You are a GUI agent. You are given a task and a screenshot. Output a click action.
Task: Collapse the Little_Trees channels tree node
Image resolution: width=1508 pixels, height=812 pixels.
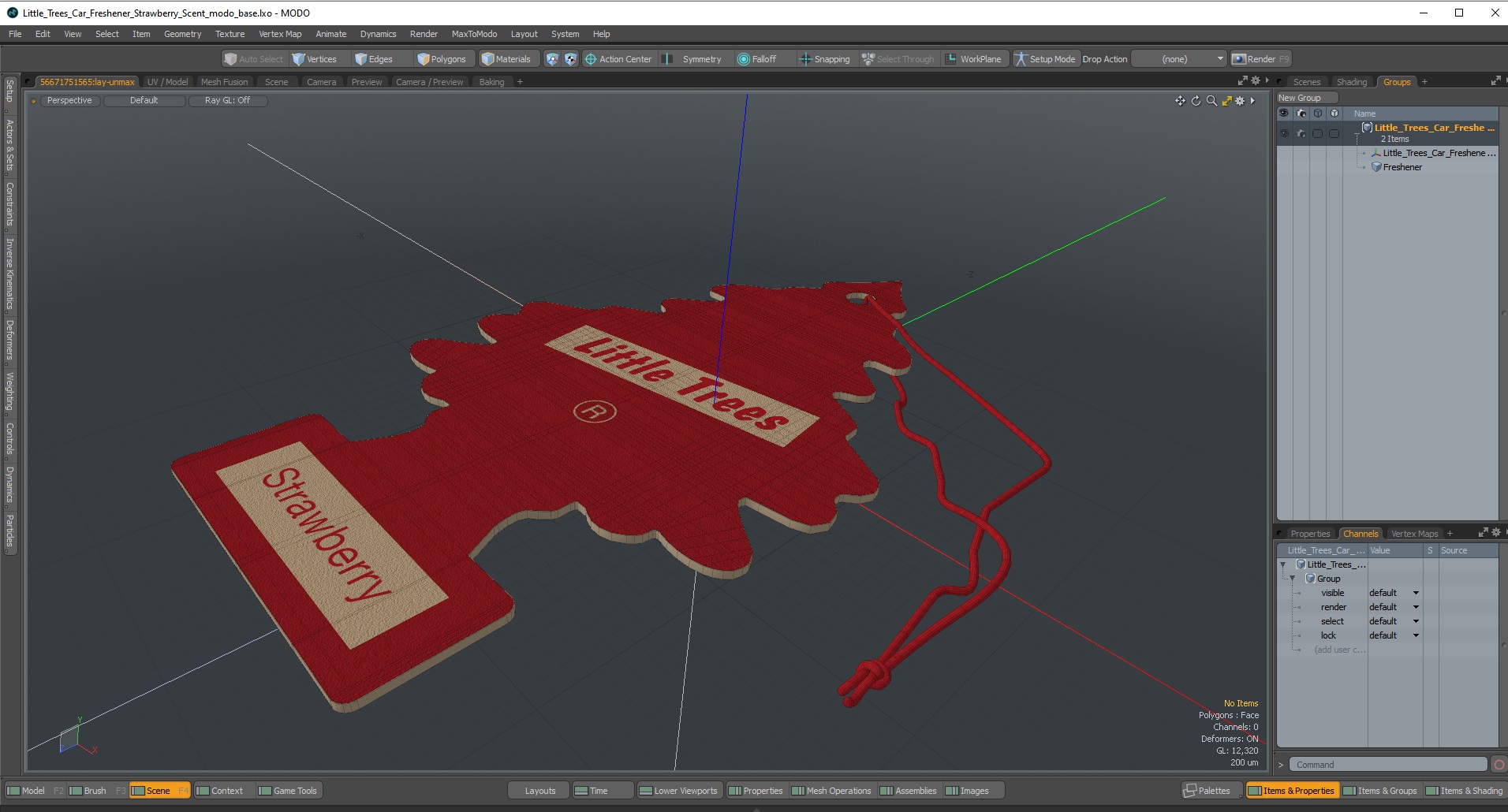click(x=1283, y=564)
